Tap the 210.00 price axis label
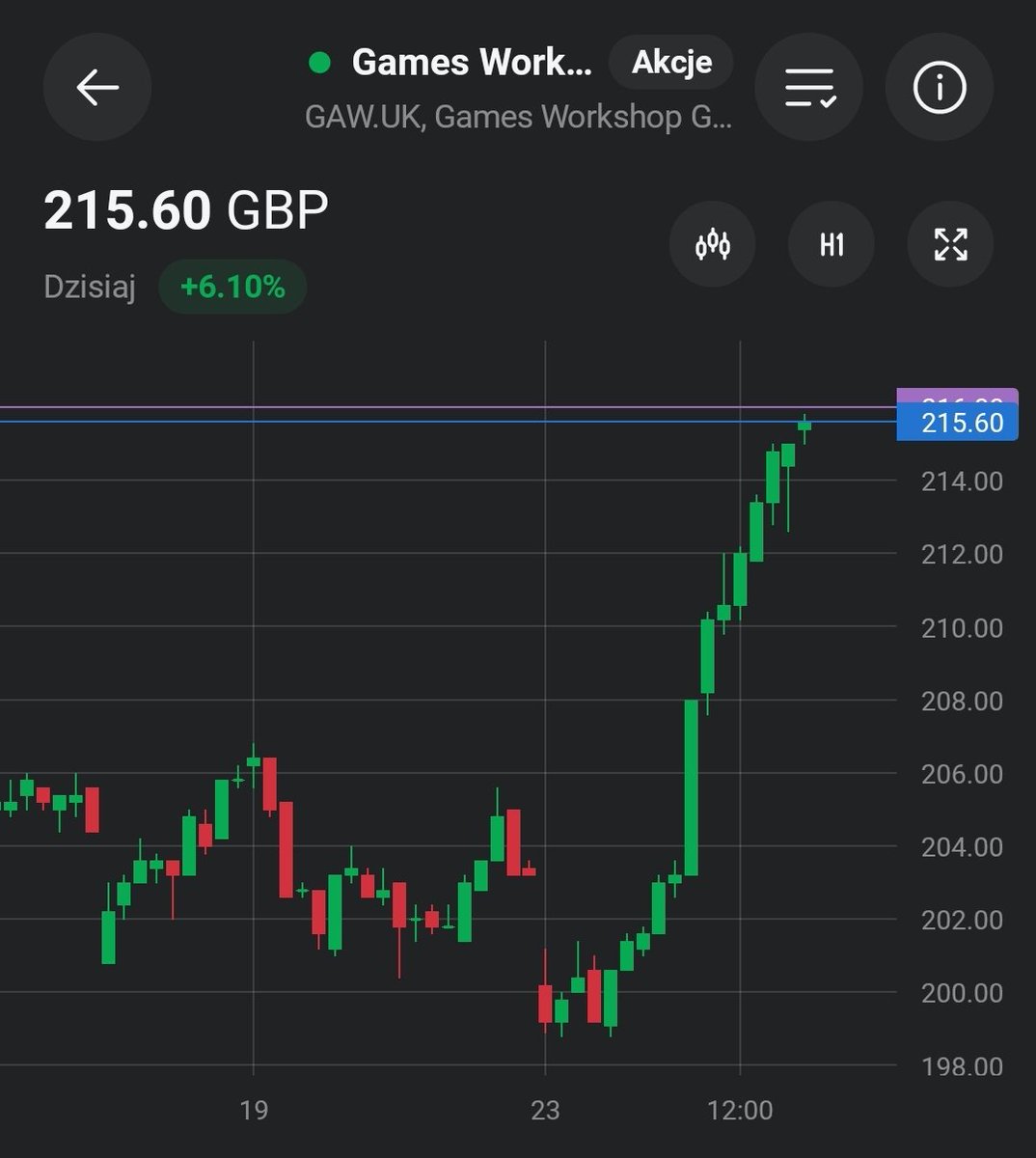 (x=962, y=628)
